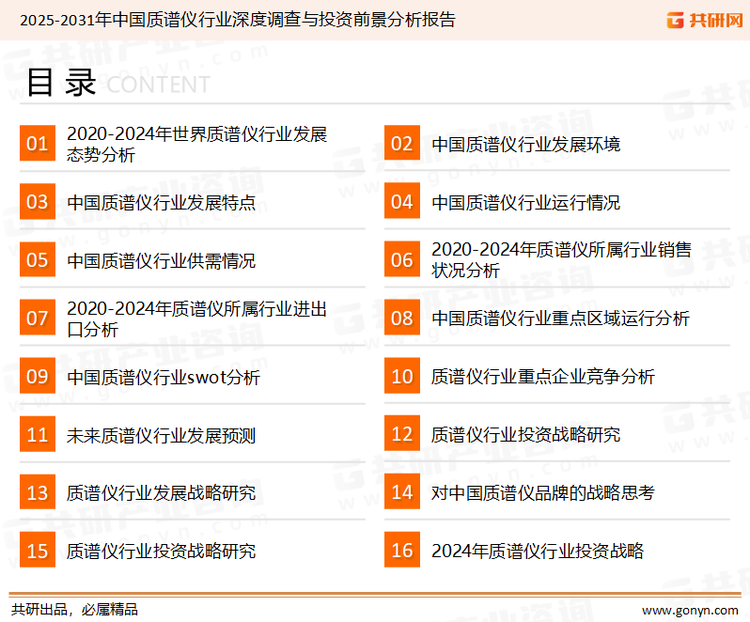Click the orange 16 number box

click(x=402, y=550)
